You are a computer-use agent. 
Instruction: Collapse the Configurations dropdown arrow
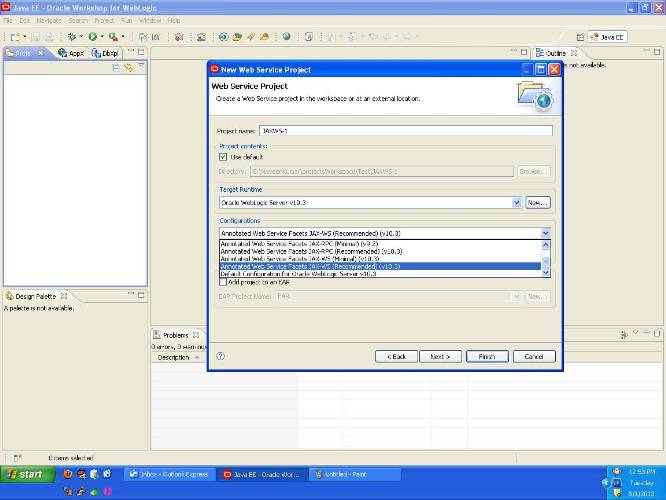coord(545,233)
